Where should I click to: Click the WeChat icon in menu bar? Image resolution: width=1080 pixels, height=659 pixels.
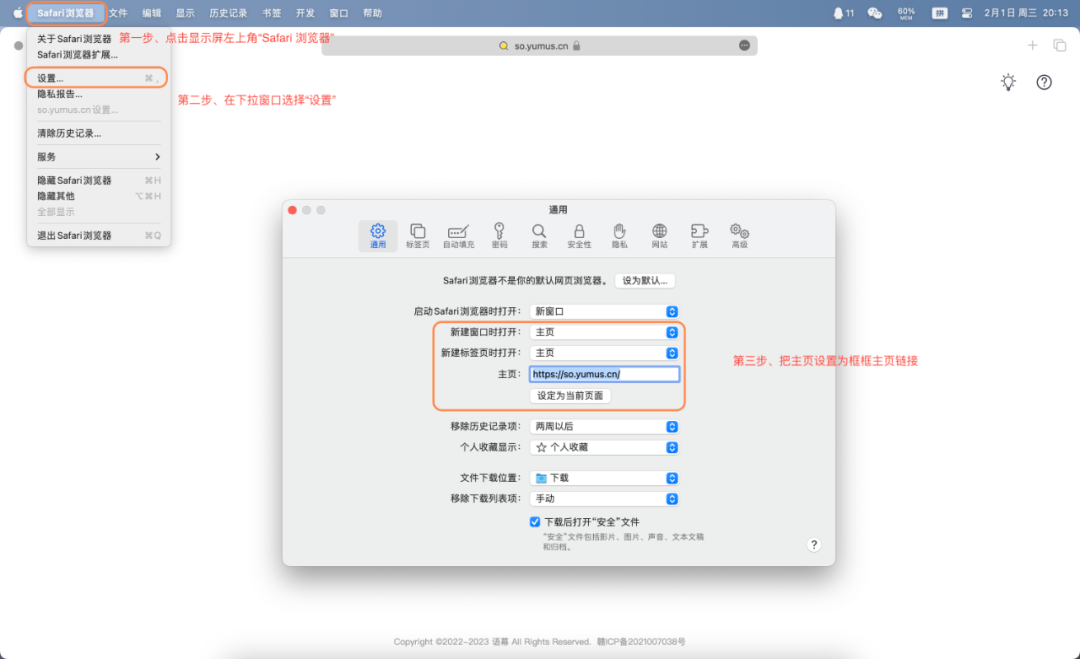pos(875,13)
